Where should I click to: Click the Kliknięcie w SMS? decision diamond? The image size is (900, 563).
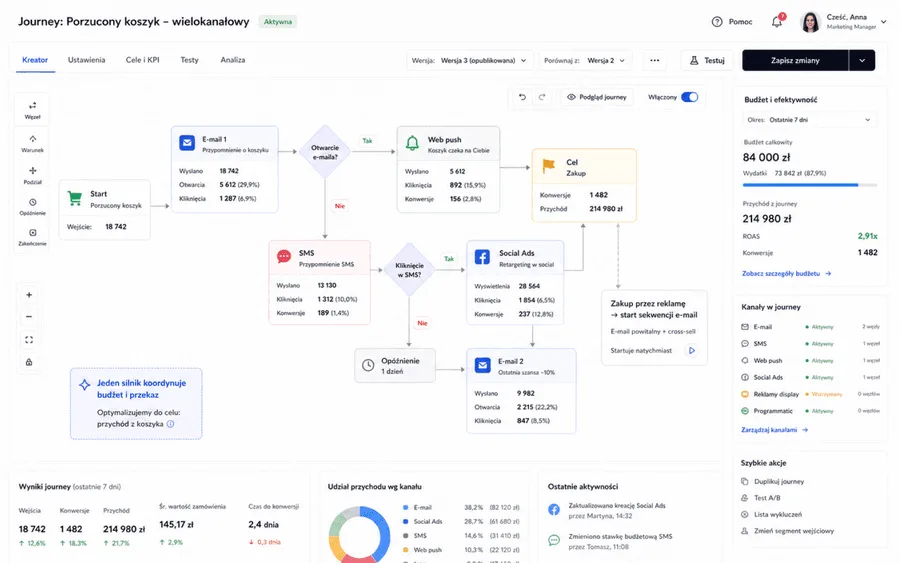coord(409,270)
